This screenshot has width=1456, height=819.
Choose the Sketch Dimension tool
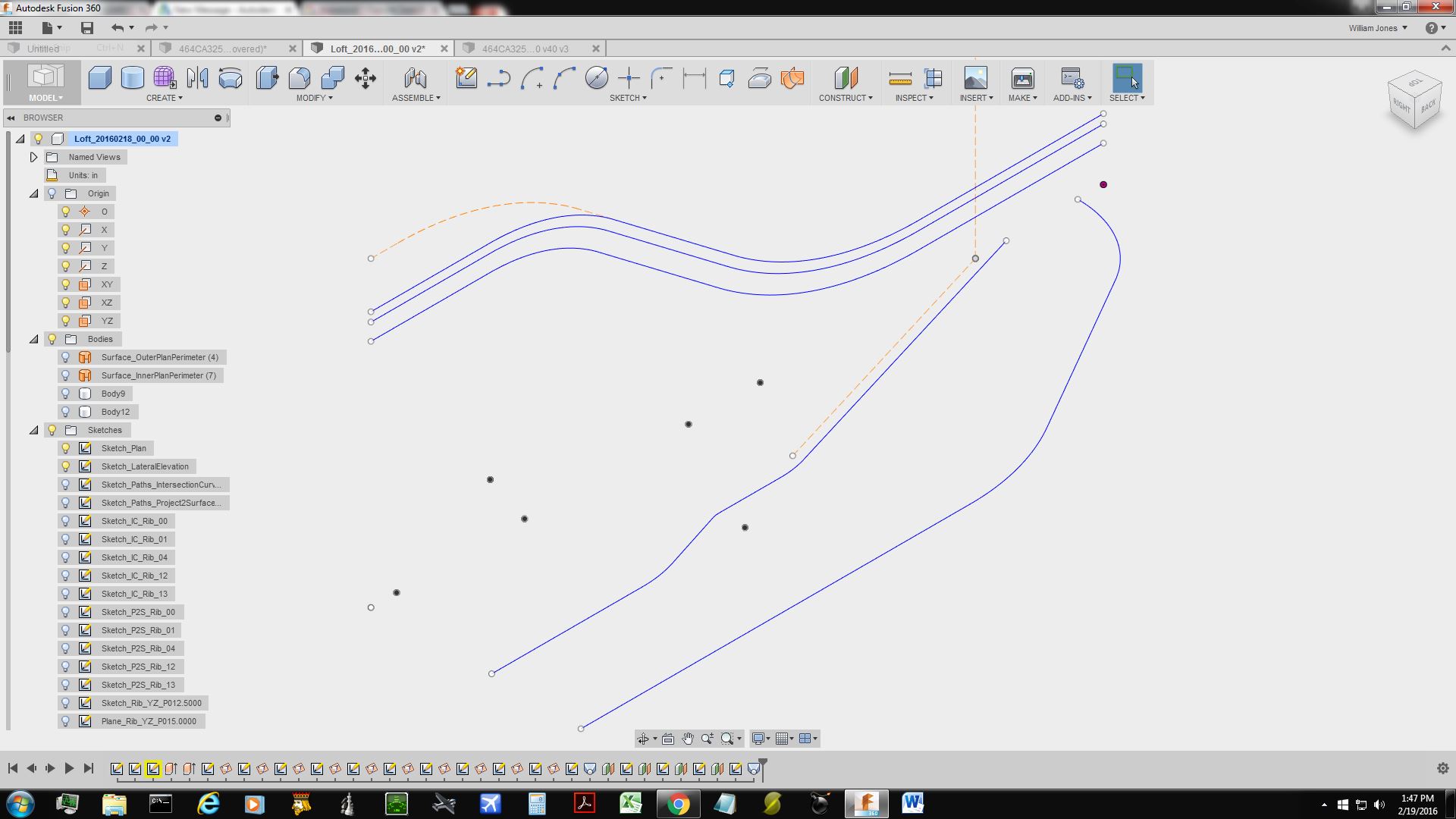694,78
